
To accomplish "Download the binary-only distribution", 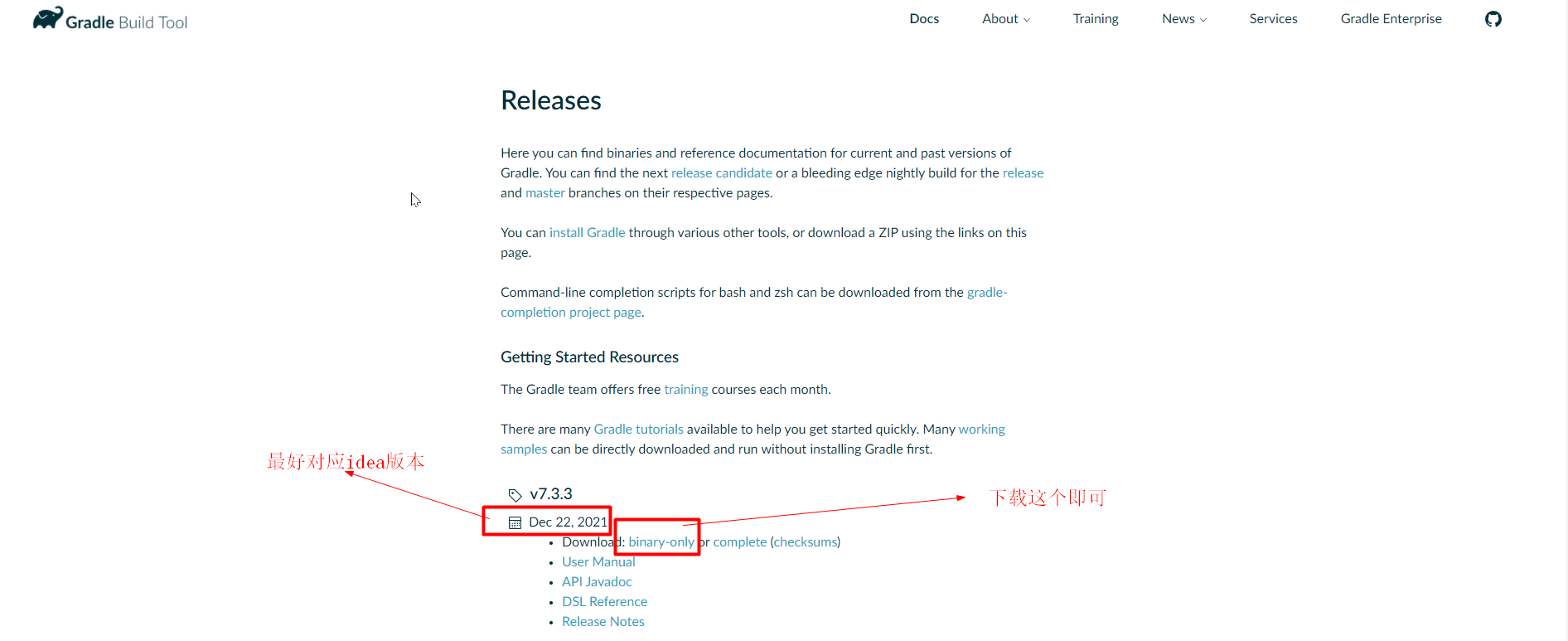I will coord(661,541).
